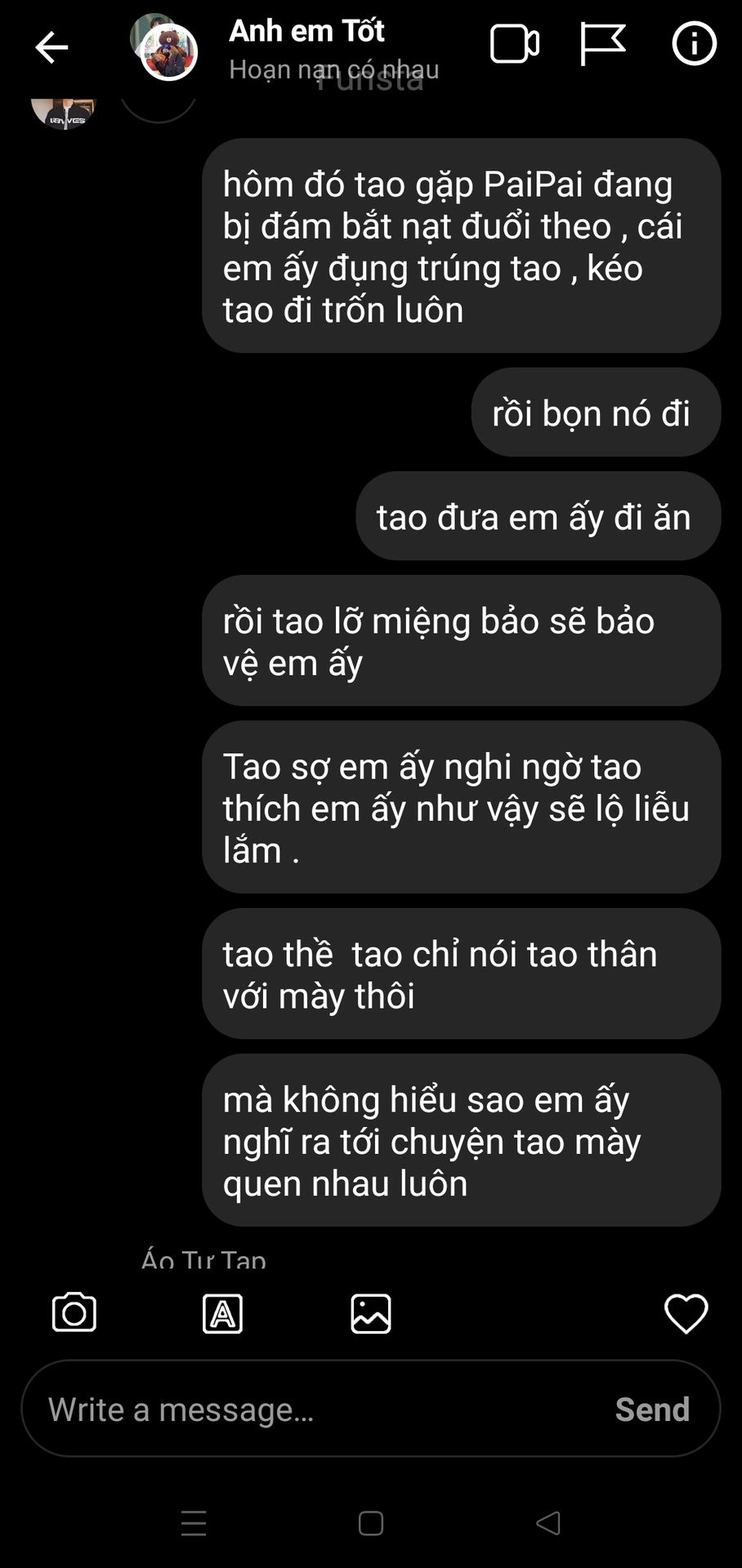
Task: Start a video call with camera icon
Action: (515, 44)
